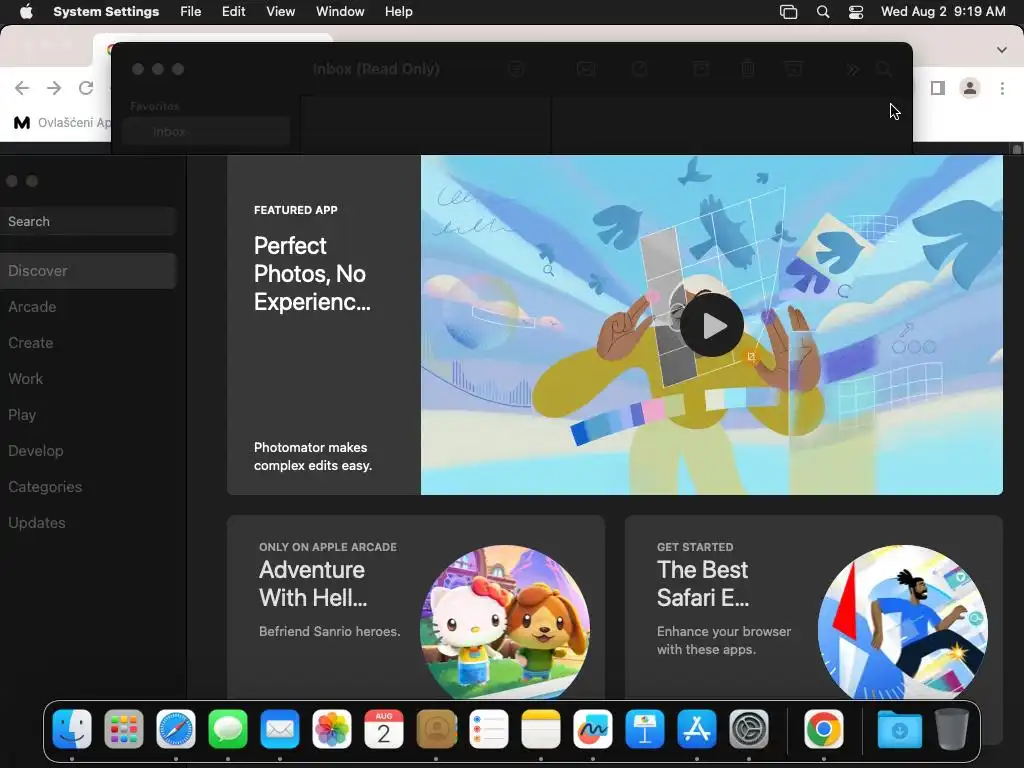Open Reminders from the Dock
1024x768 pixels.
point(488,729)
